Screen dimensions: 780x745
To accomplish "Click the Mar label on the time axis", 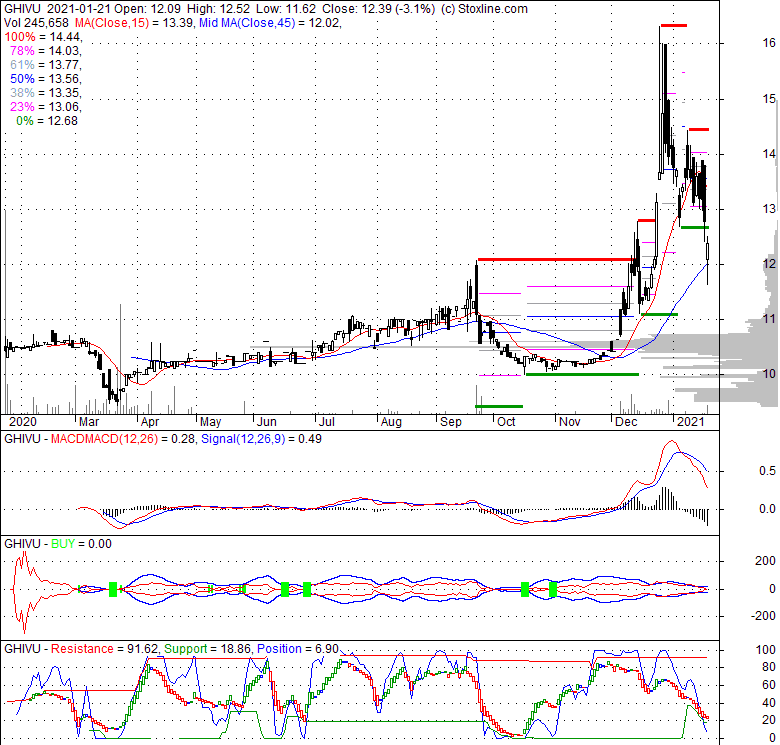I will pos(89,422).
